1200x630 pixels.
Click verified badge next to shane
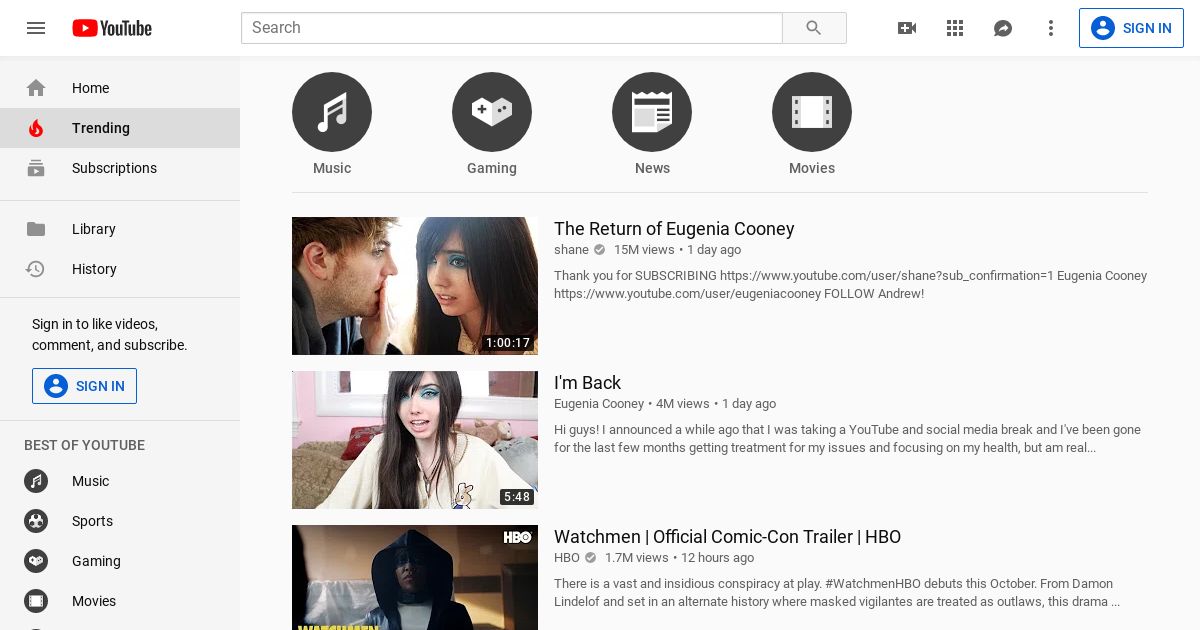pos(599,250)
